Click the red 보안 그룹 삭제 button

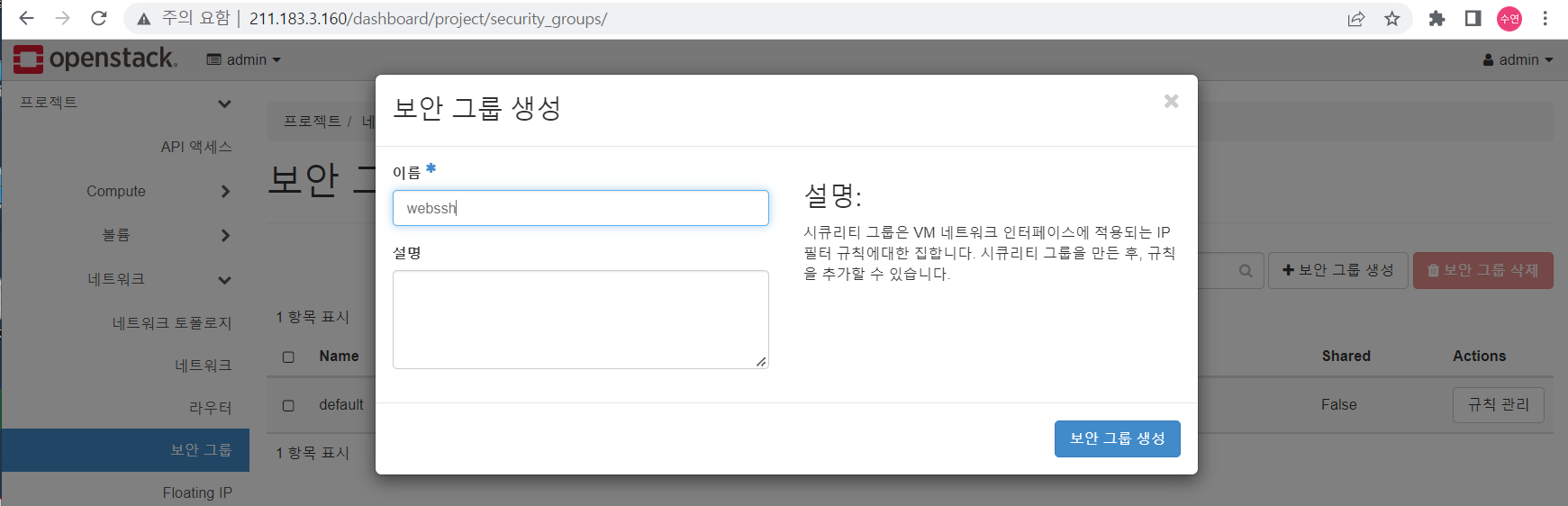click(1482, 270)
